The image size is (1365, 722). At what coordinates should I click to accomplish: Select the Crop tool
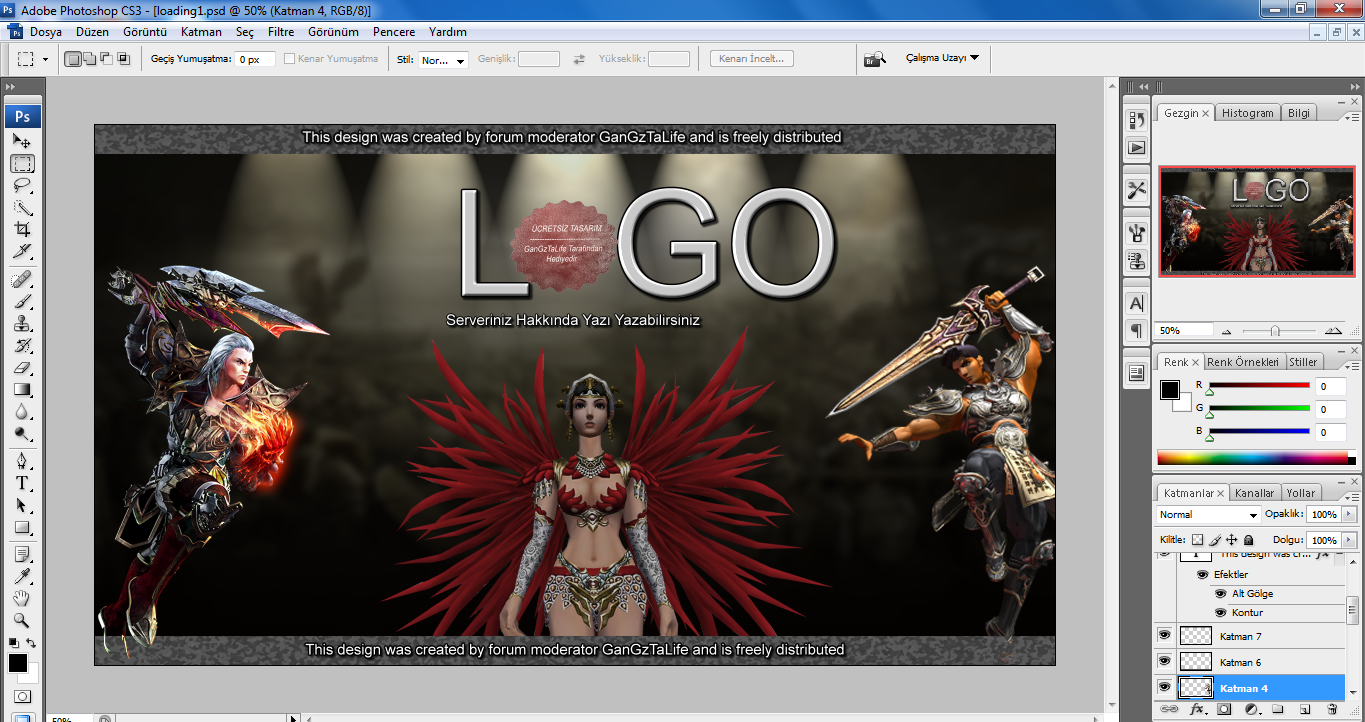pos(22,229)
